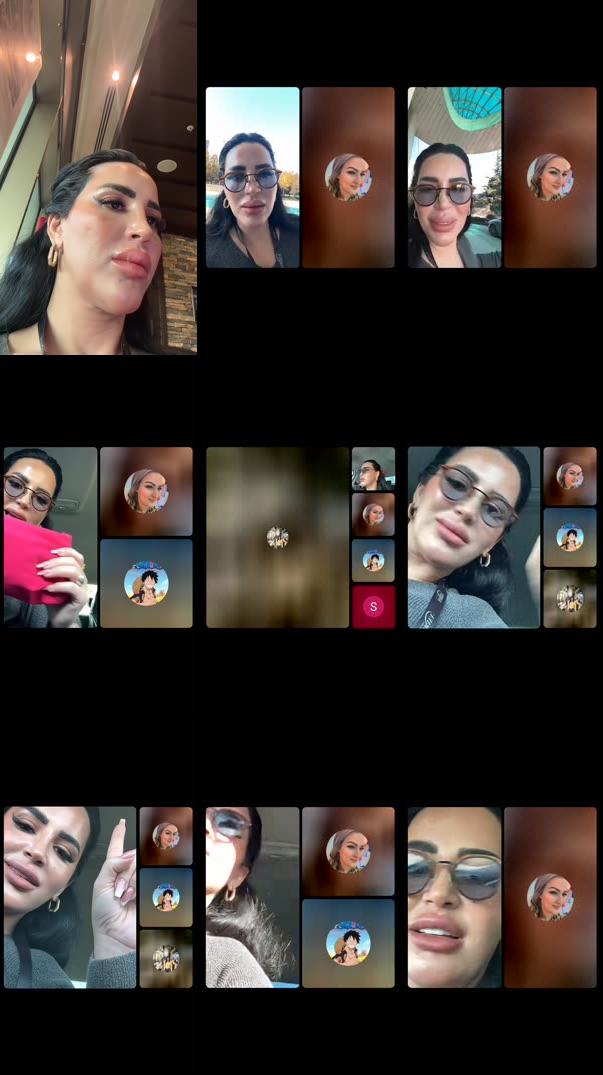Tap group-photo avatar tile beside the raised-finger video
This screenshot has height=1075, width=603.
[x=166, y=958]
